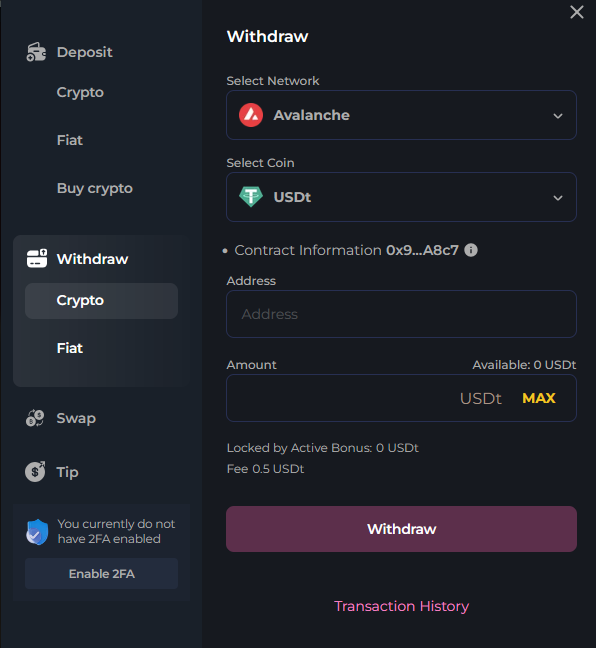Select Crypto under Deposit
The height and width of the screenshot is (648, 596).
click(80, 92)
